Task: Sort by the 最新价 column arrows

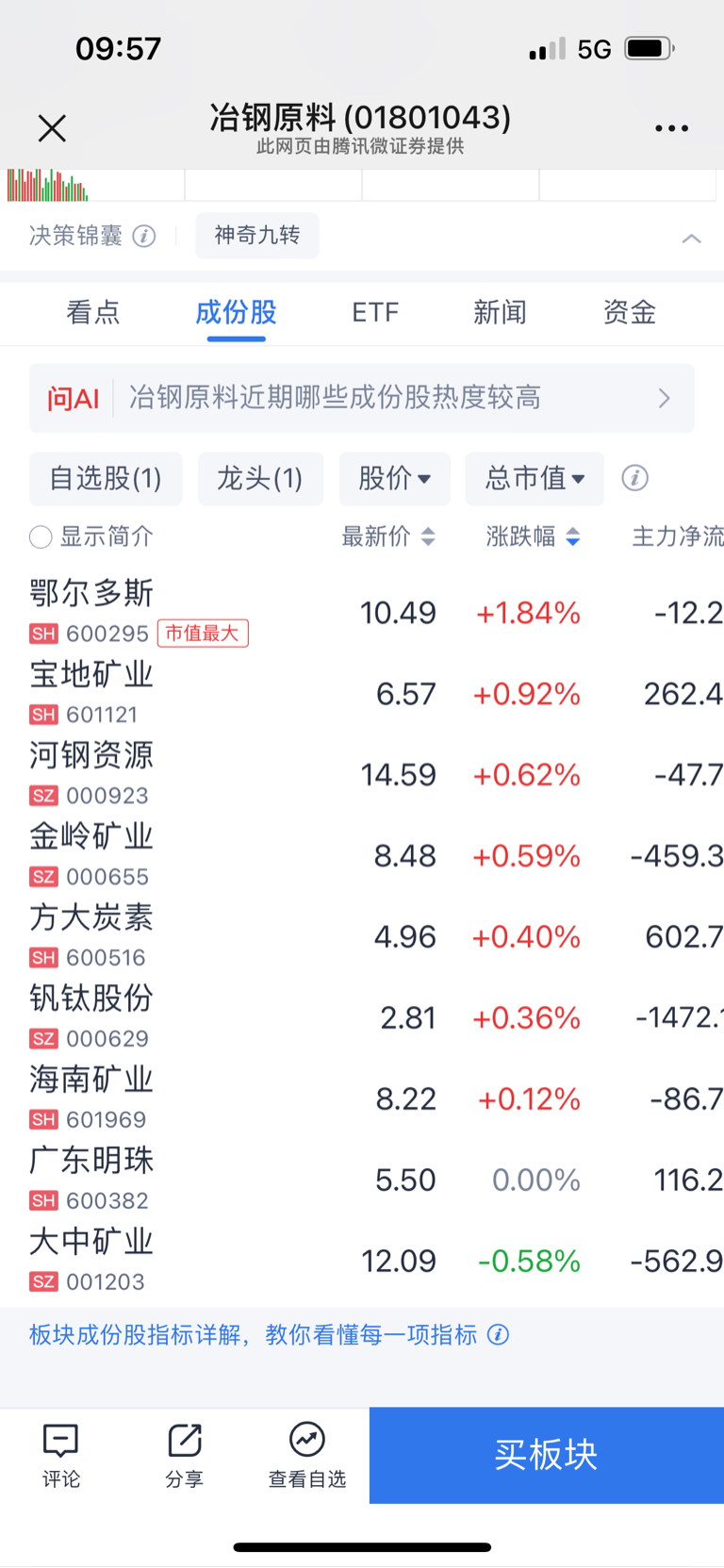Action: tap(428, 537)
